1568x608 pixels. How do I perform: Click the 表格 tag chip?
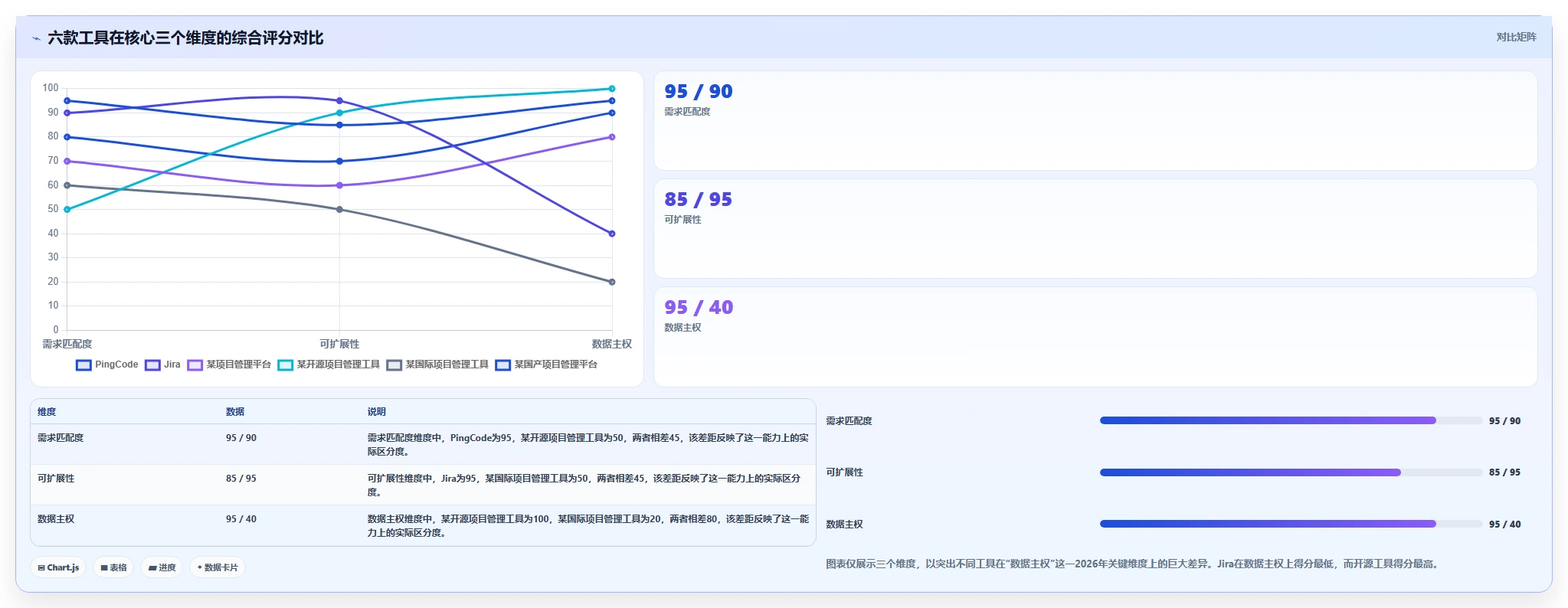(x=113, y=567)
